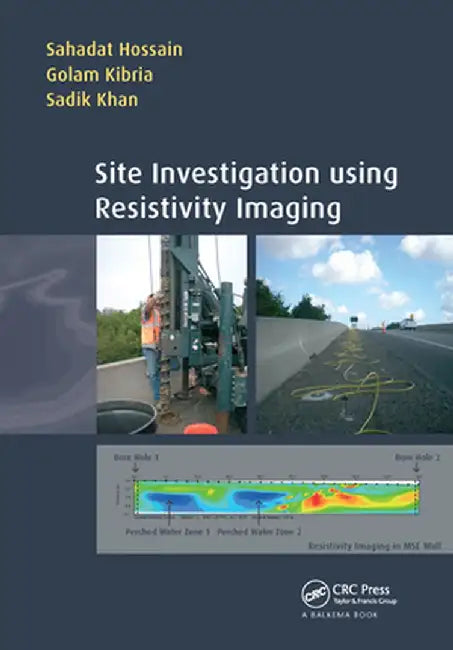453x650 pixels.
Task: Click author name Golam Kibria
Action: click(x=99, y=75)
